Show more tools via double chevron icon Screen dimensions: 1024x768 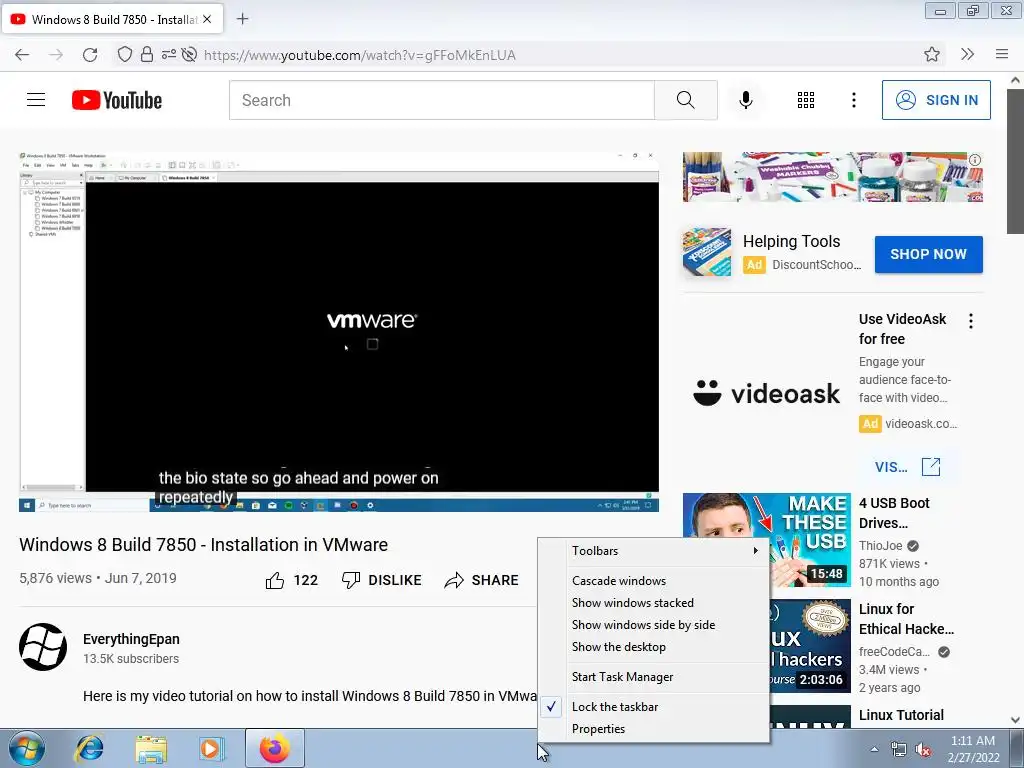click(968, 54)
